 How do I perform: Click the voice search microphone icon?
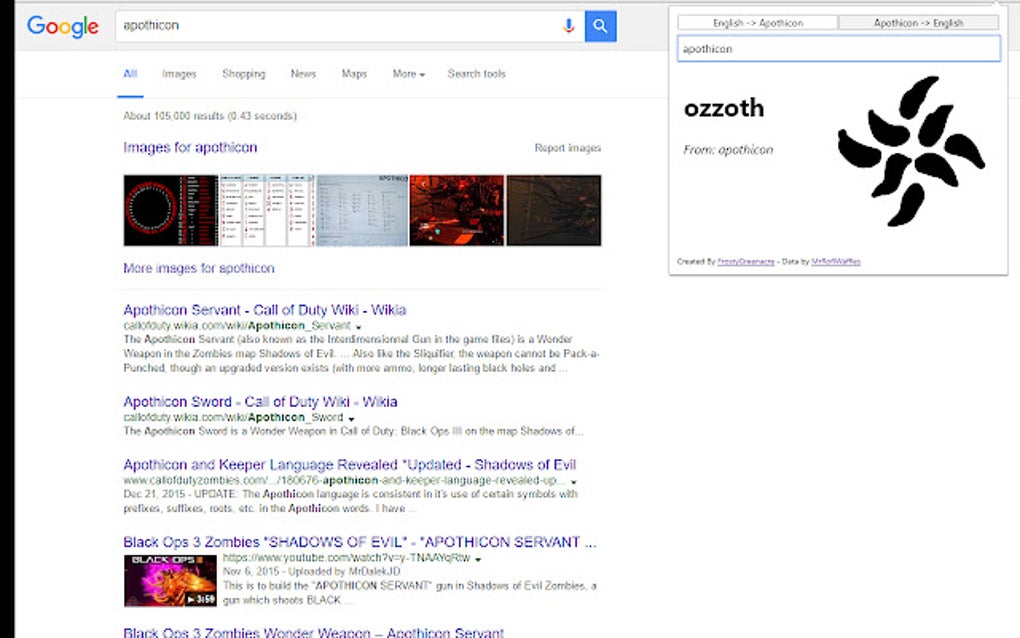tap(570, 26)
